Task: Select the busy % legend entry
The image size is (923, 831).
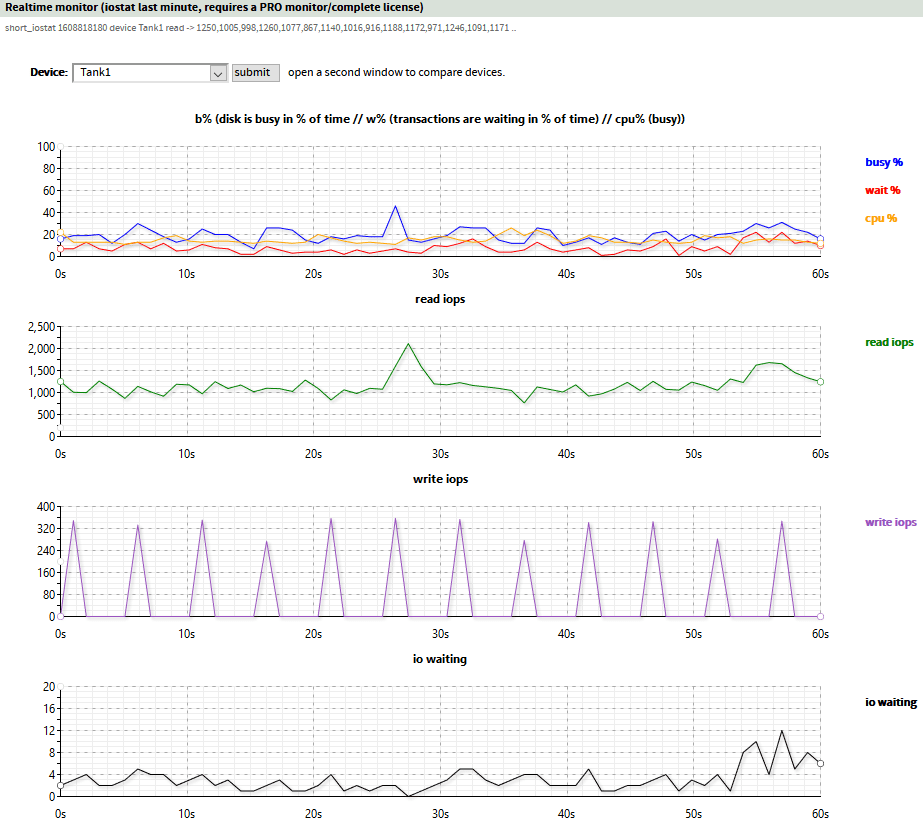Action: tap(883, 162)
